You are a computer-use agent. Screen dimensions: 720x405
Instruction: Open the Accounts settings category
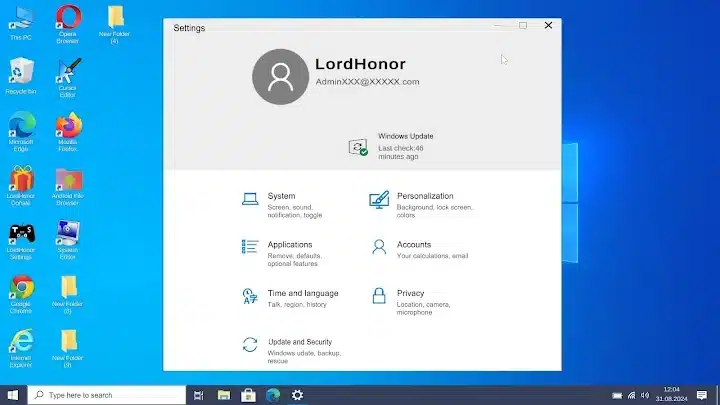tap(419, 249)
